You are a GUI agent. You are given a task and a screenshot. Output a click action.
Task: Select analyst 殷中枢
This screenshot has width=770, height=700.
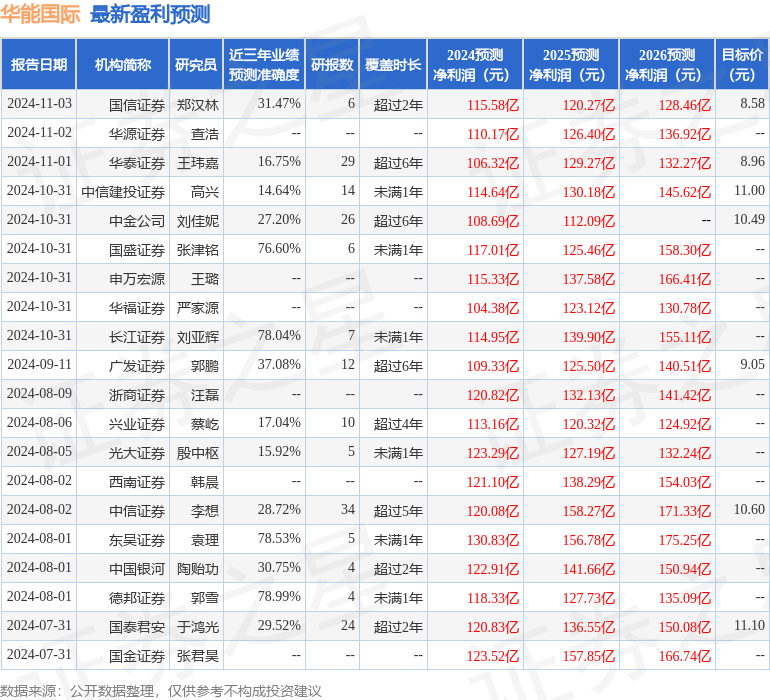pos(197,453)
